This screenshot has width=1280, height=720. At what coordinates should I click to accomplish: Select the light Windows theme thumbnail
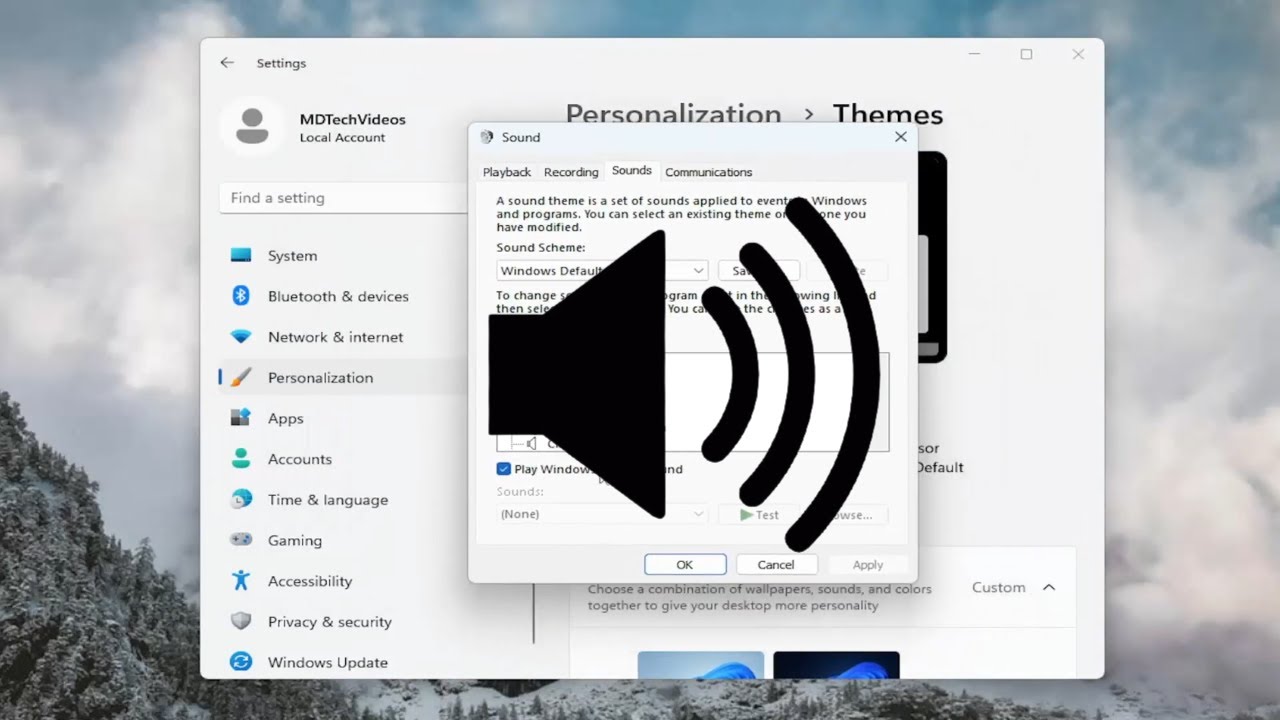tap(701, 666)
